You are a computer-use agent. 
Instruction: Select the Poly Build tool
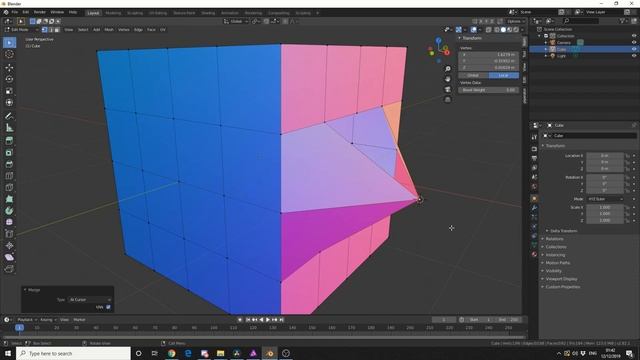pyautogui.click(x=9, y=199)
